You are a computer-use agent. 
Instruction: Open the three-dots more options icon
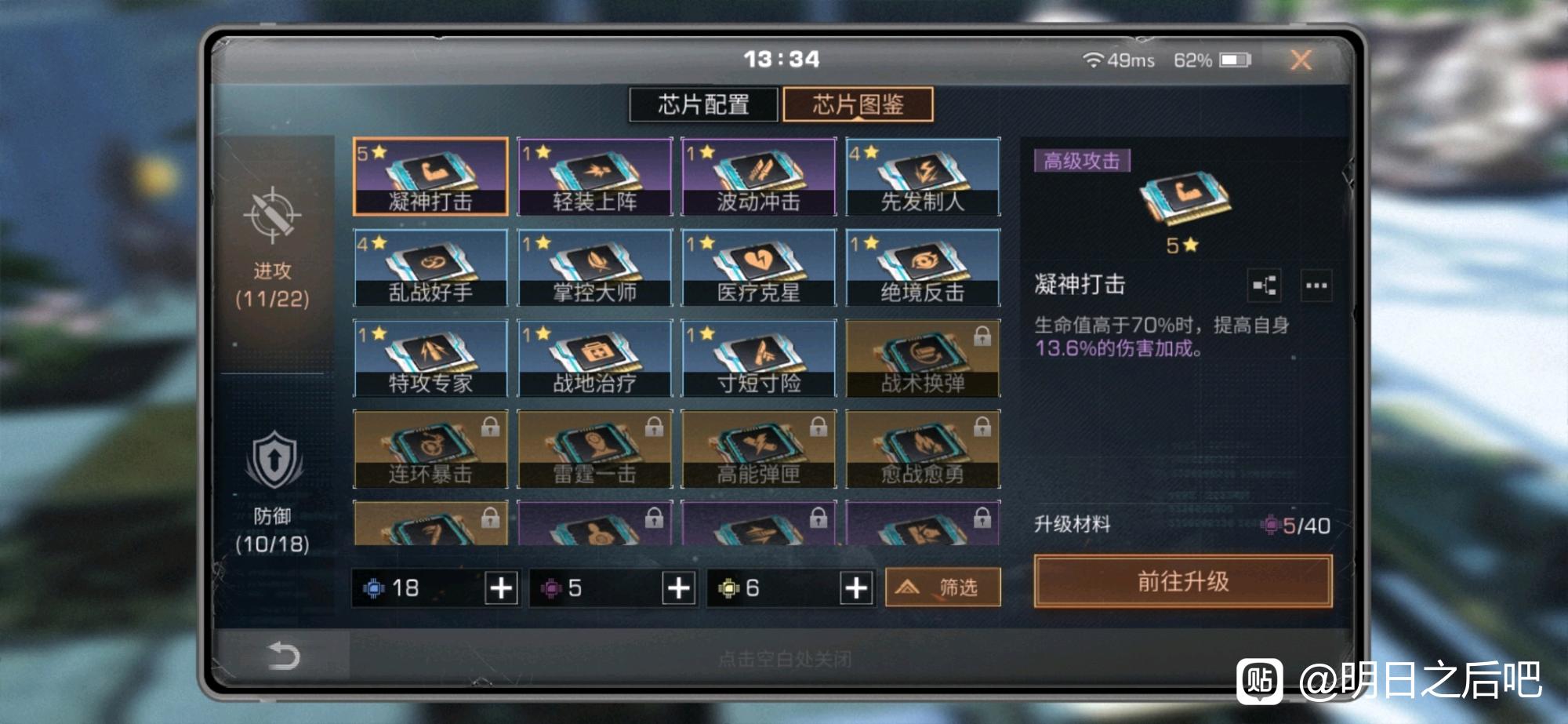[1316, 286]
